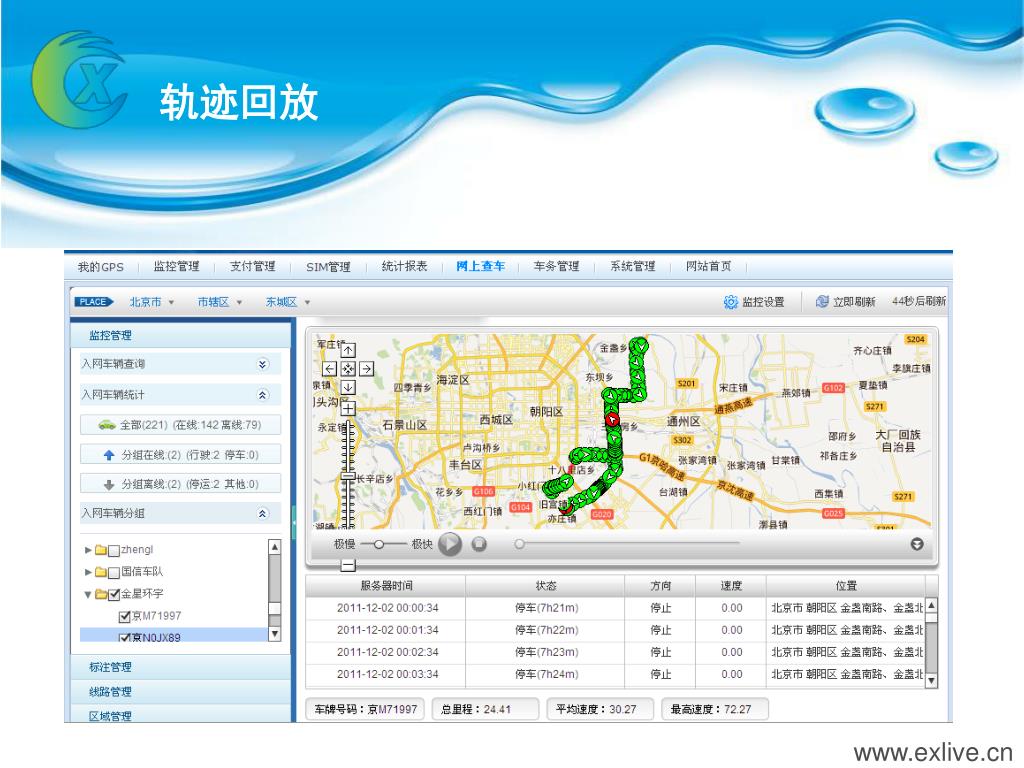Open the 北京市 city dropdown

click(152, 302)
